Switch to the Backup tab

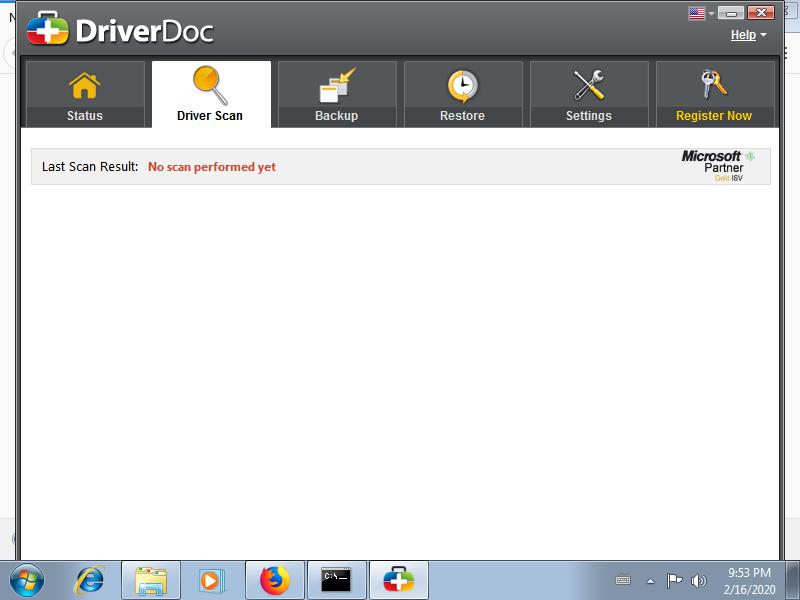337,94
